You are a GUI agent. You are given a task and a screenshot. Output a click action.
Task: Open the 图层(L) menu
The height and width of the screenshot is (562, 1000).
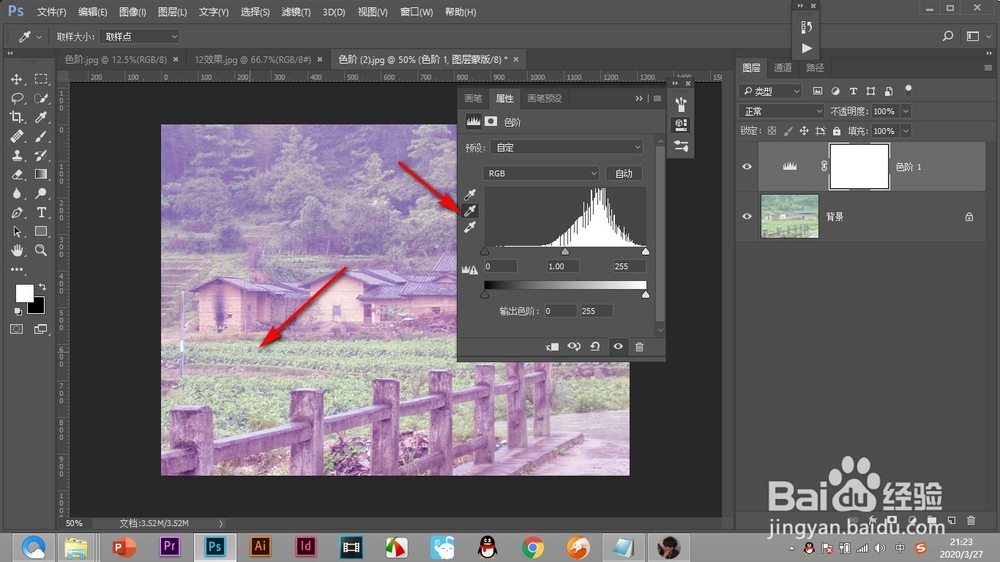(x=172, y=12)
